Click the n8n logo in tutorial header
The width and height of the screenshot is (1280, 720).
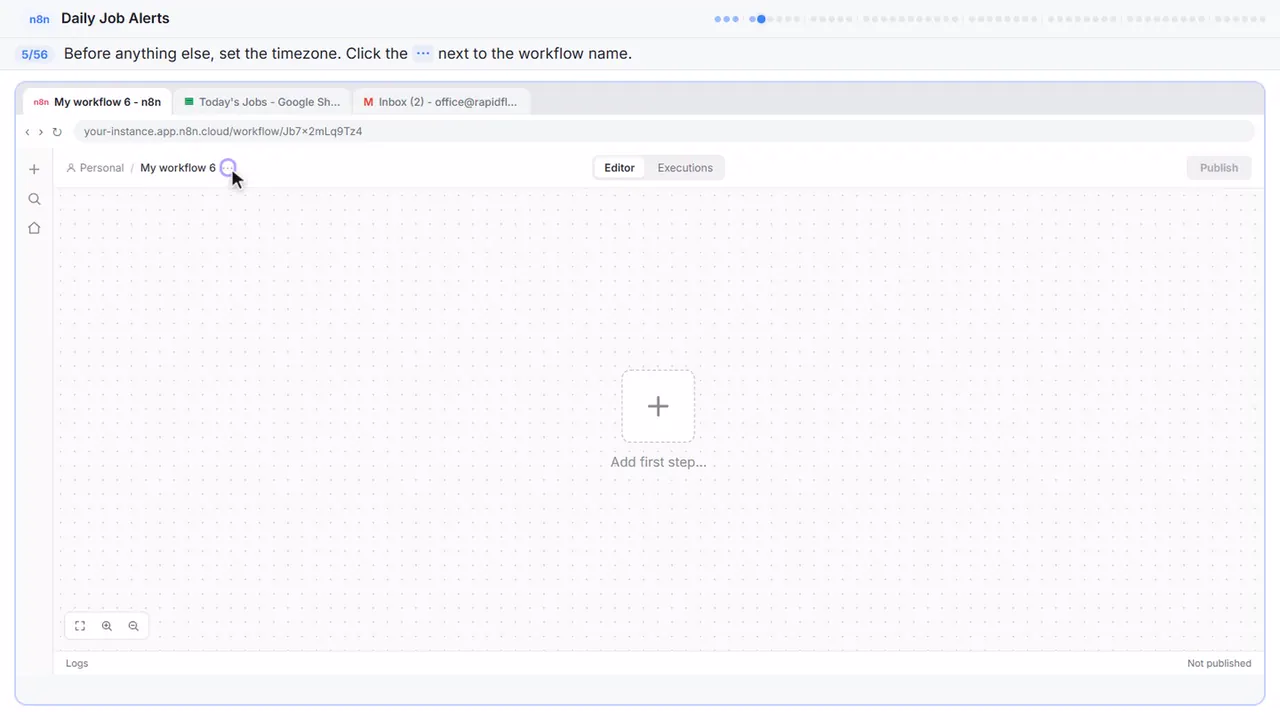pos(40,19)
